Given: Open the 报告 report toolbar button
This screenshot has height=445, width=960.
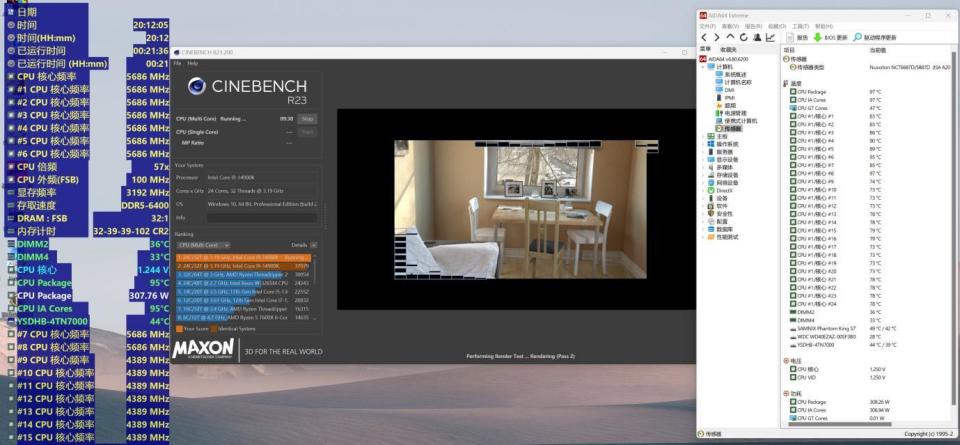Looking at the screenshot, I should point(797,37).
